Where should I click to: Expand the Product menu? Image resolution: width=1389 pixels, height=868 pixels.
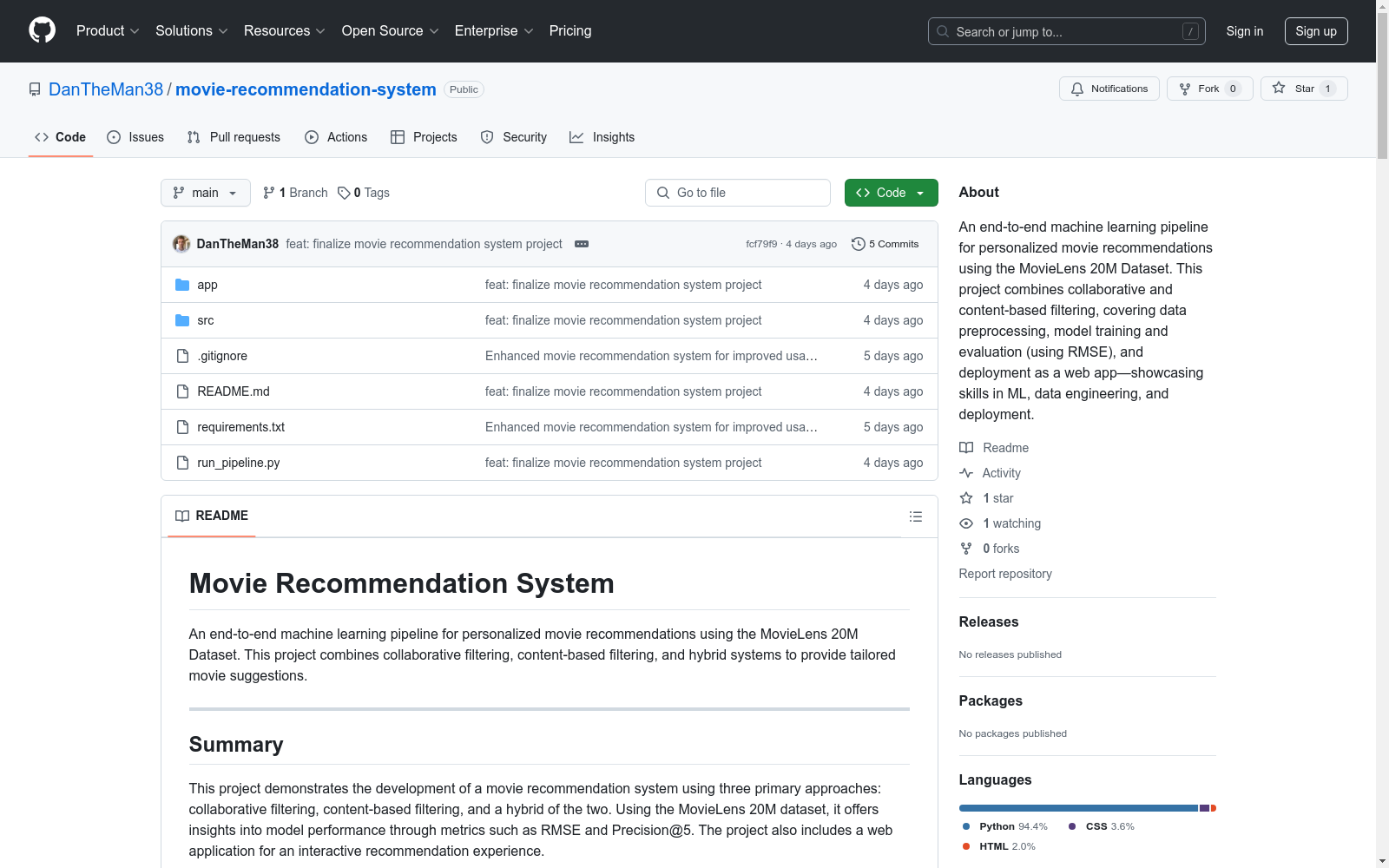(108, 30)
